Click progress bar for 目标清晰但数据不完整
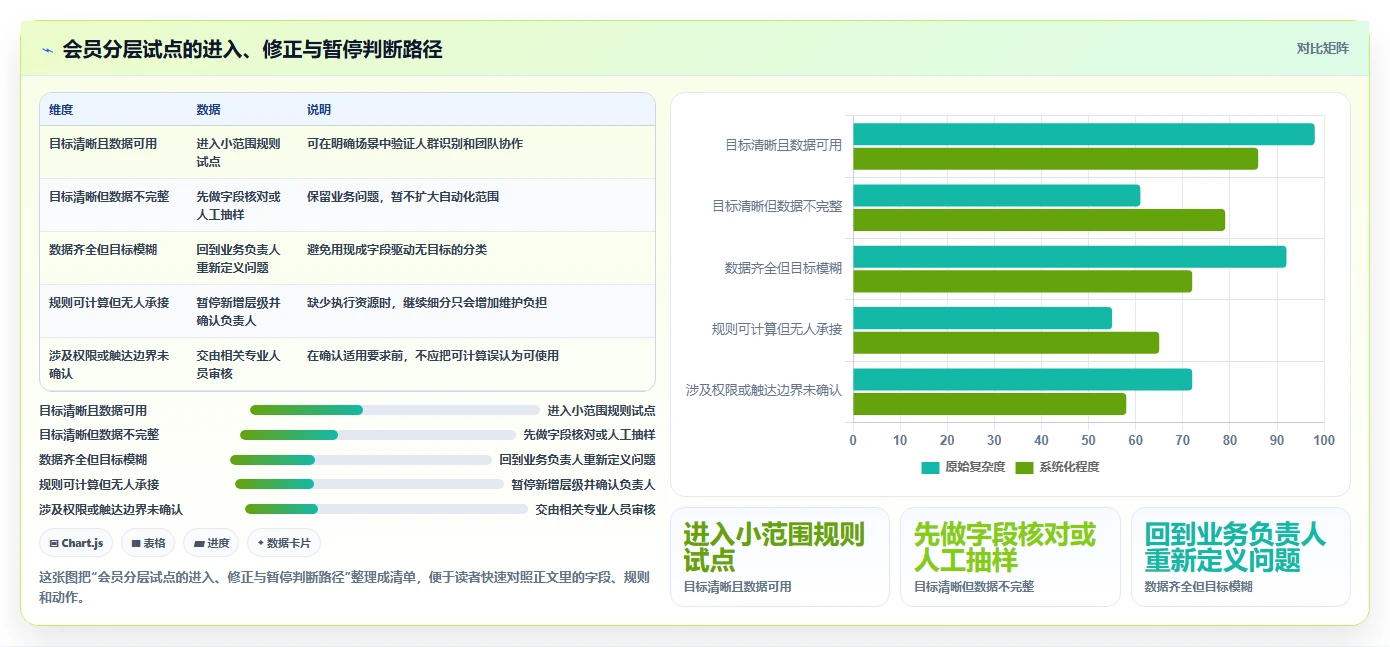Image resolution: width=1390 pixels, height=647 pixels. (x=378, y=435)
